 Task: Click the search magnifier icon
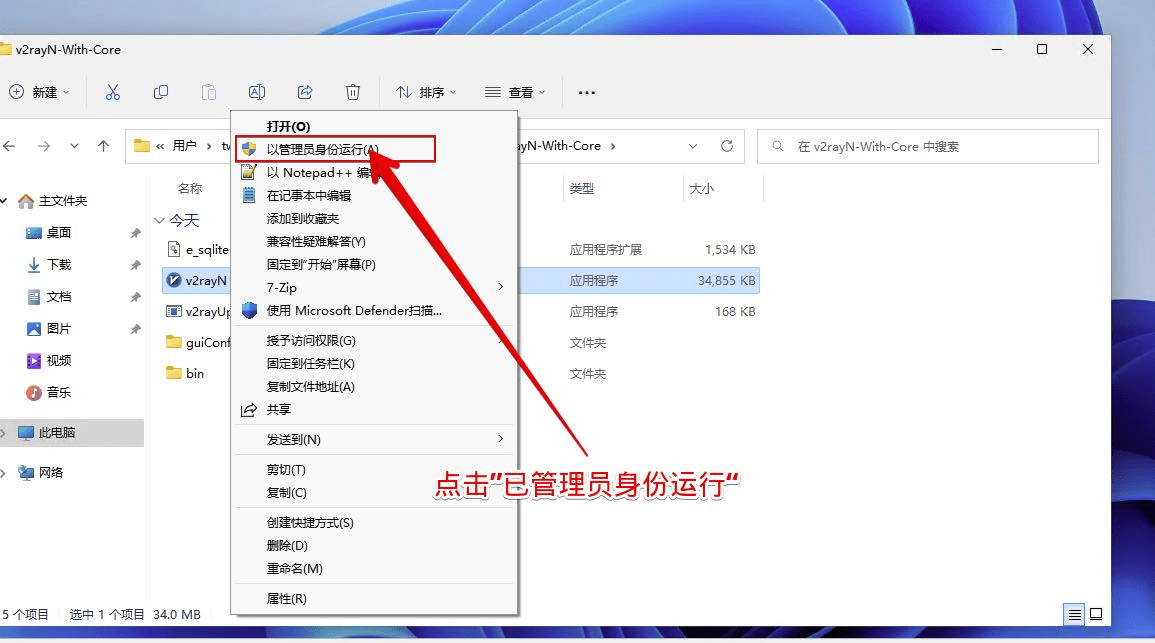[x=778, y=147]
